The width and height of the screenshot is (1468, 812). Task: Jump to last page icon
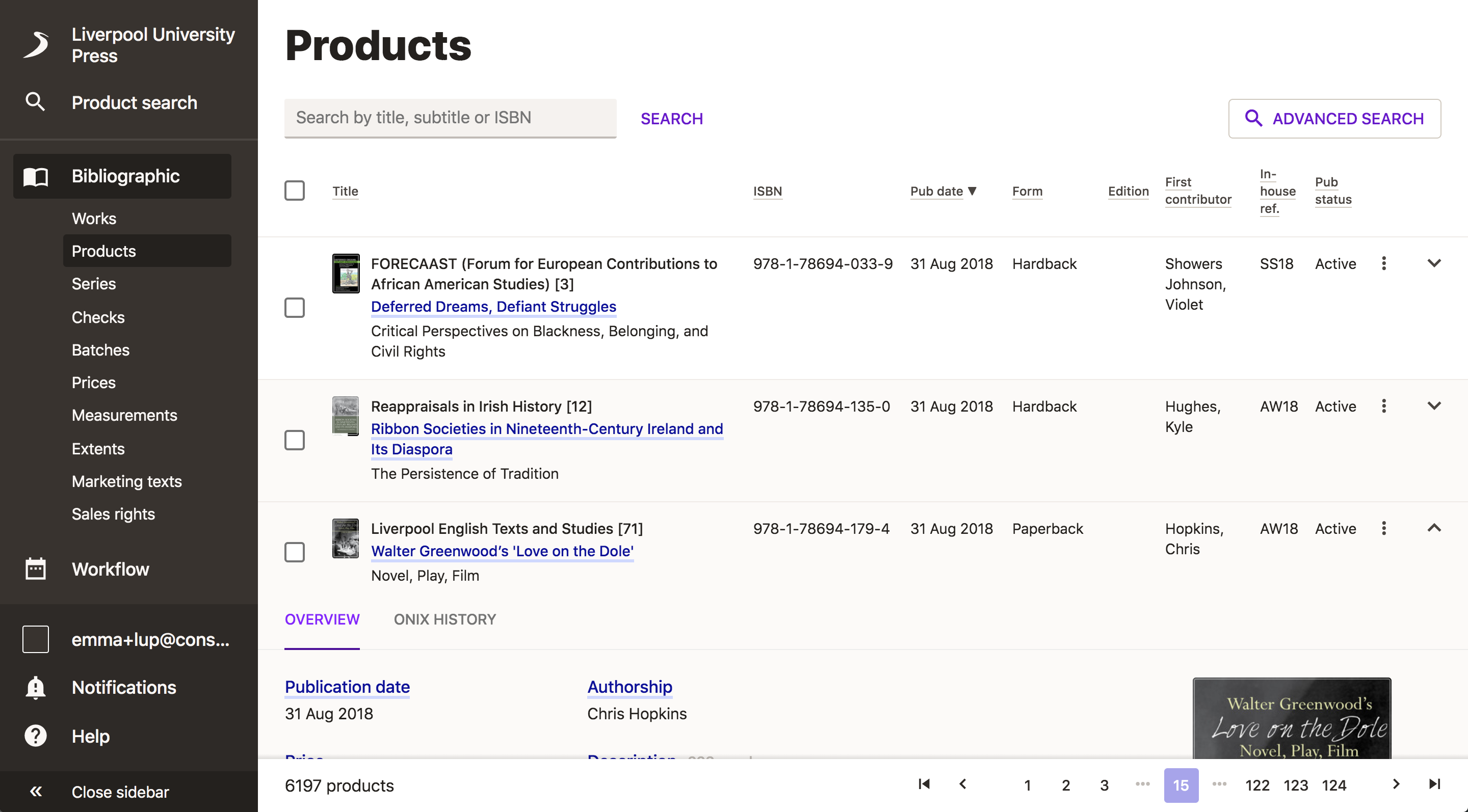[1434, 784]
